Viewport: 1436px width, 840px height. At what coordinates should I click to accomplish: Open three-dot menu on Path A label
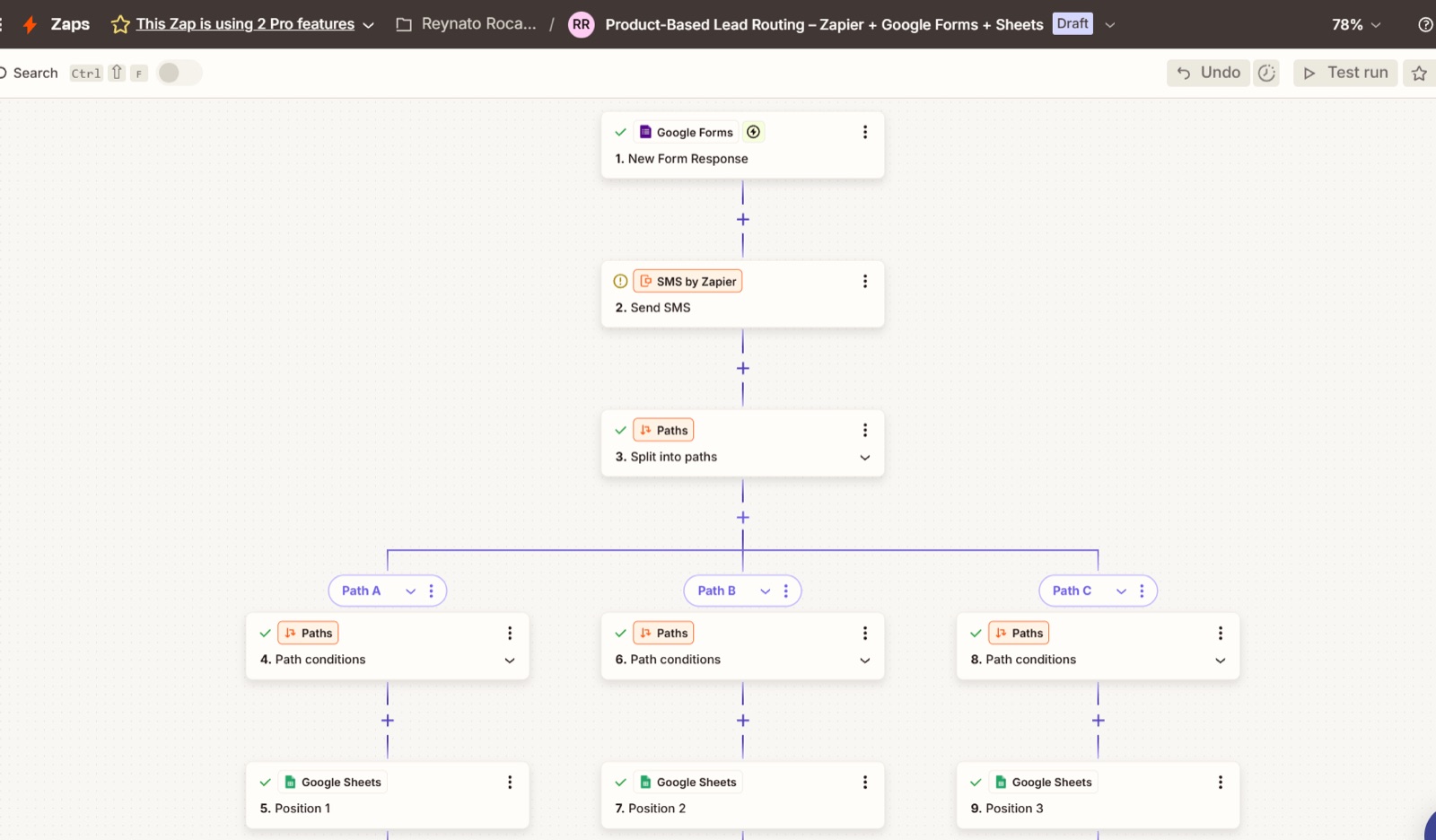coord(432,591)
